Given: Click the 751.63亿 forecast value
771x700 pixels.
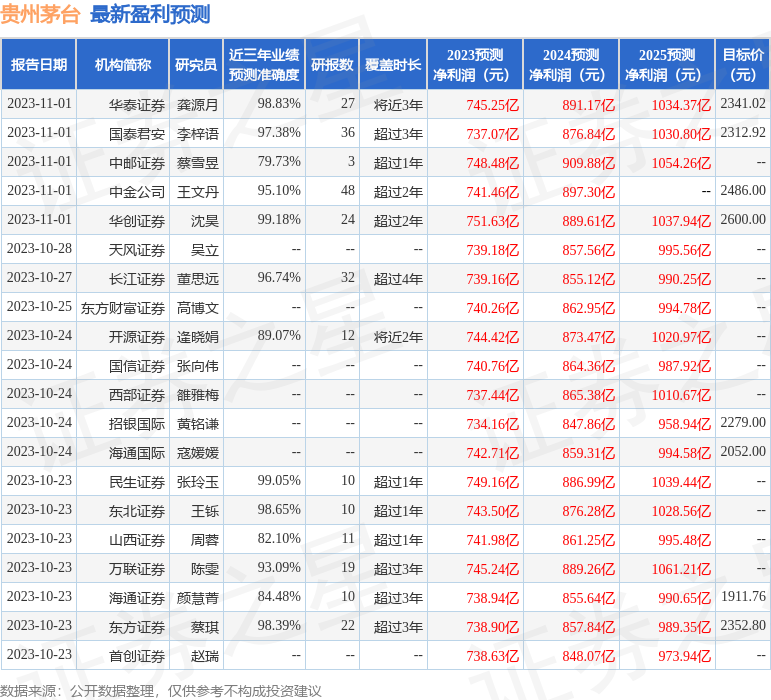Looking at the screenshot, I should [493, 221].
